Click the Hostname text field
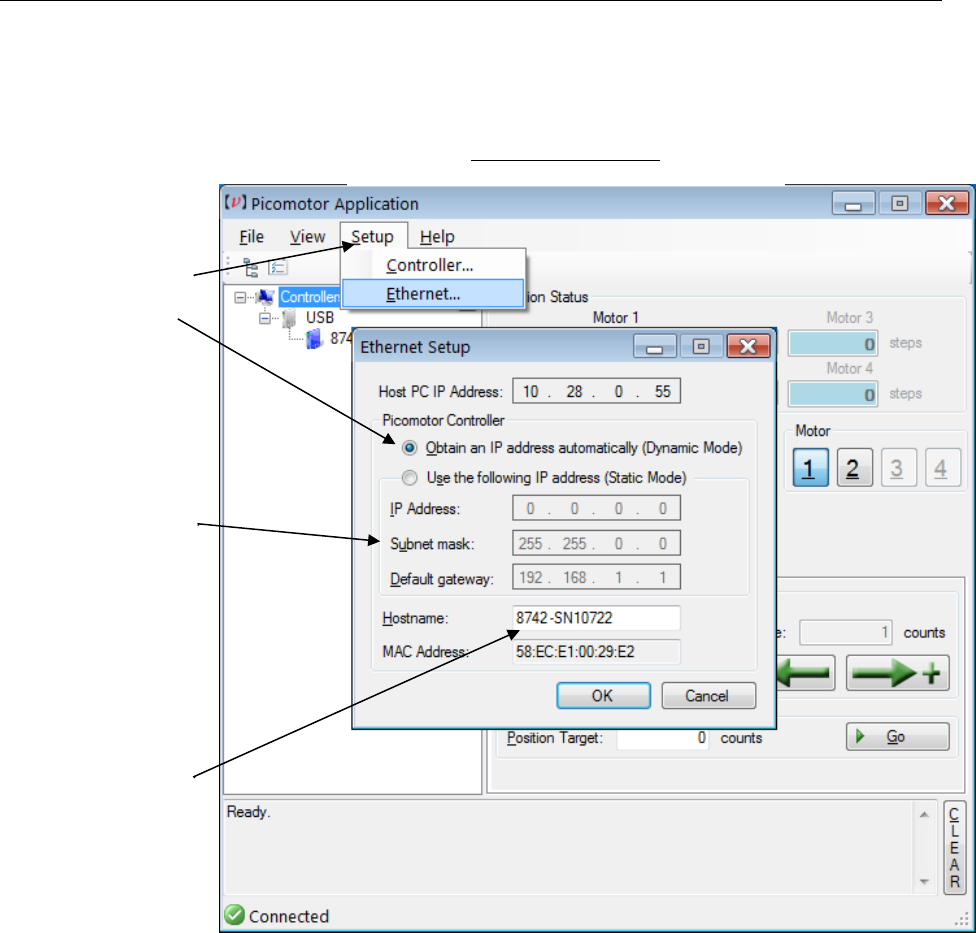 tap(596, 617)
